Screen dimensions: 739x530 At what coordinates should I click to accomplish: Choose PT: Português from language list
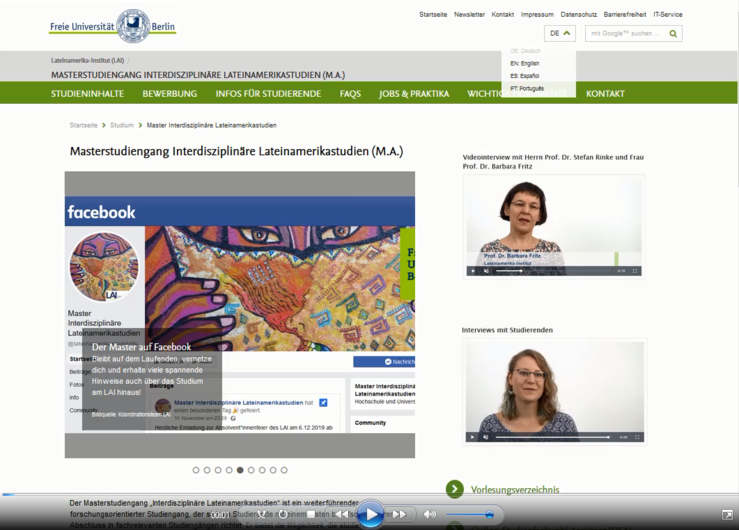point(527,89)
